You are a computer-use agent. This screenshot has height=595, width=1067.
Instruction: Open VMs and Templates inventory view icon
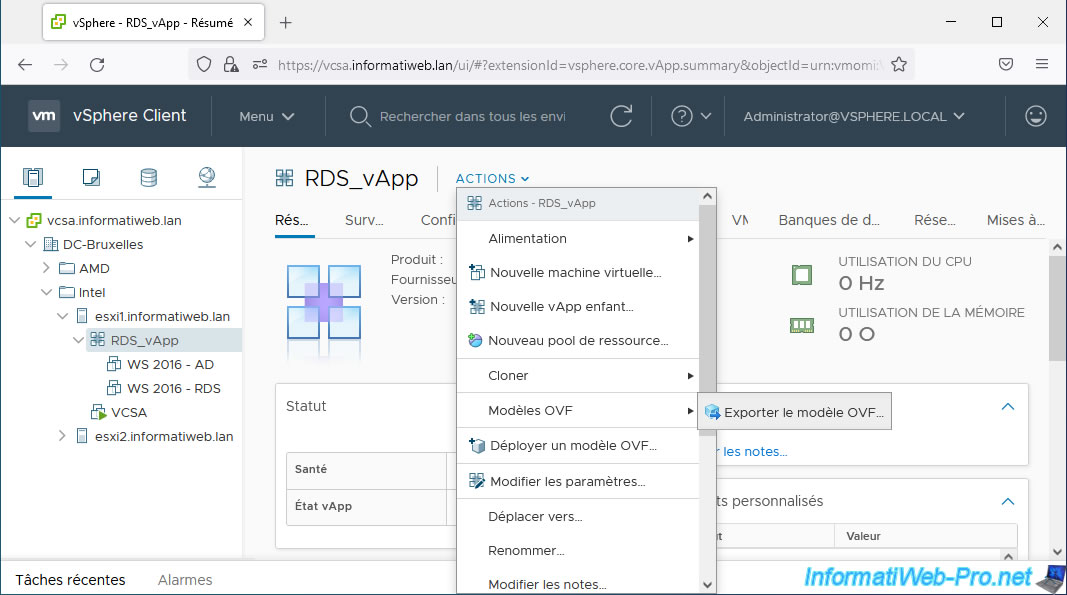(x=91, y=178)
